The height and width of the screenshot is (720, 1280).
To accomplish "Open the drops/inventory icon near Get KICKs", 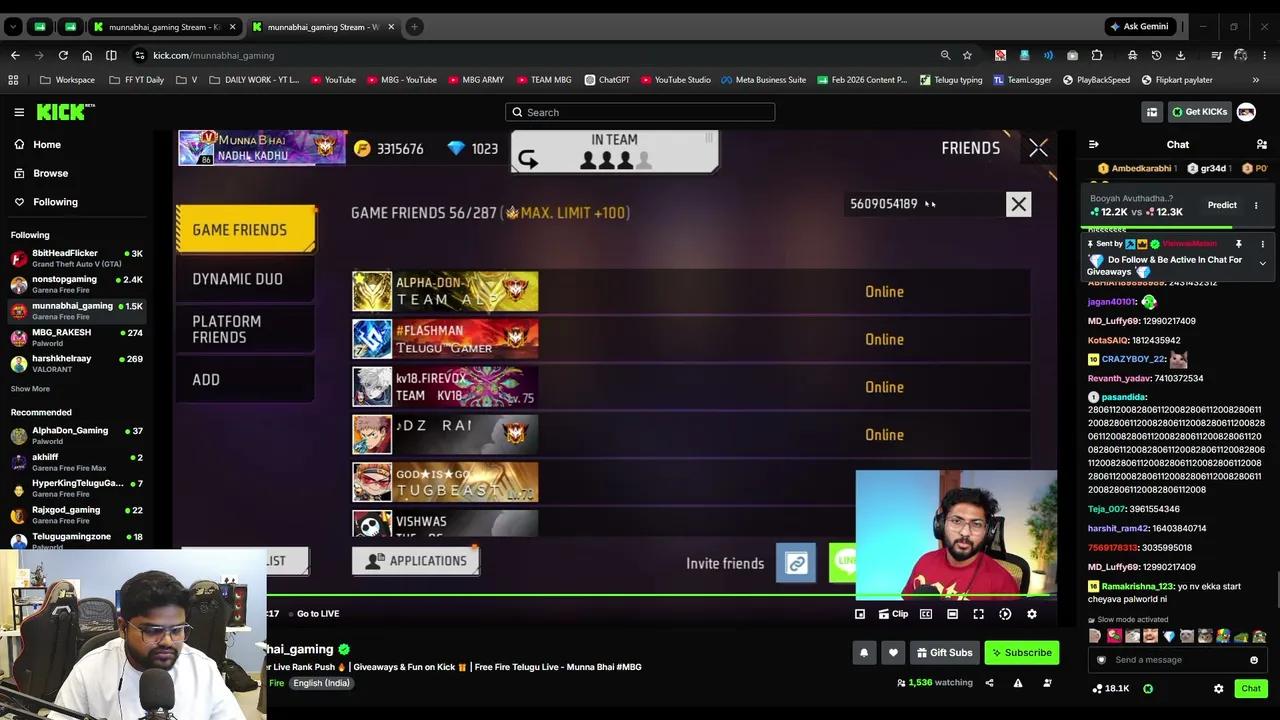I will (1152, 112).
